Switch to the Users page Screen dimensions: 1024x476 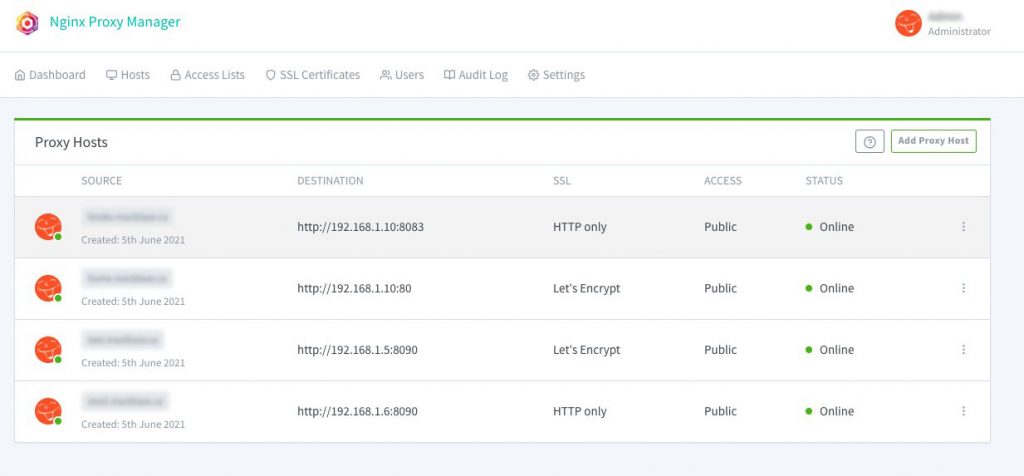402,75
